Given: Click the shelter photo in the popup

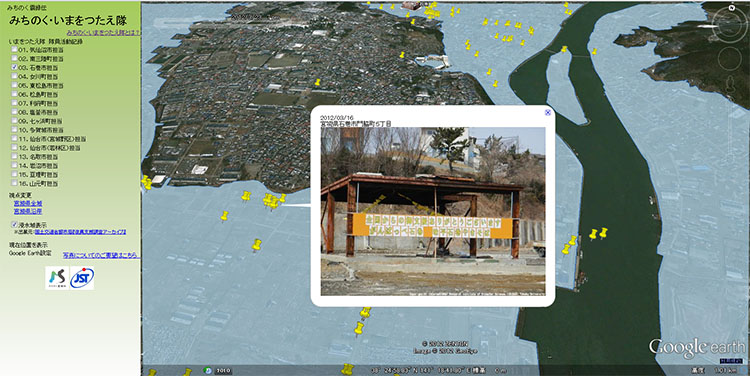Looking at the screenshot, I should coord(433,211).
